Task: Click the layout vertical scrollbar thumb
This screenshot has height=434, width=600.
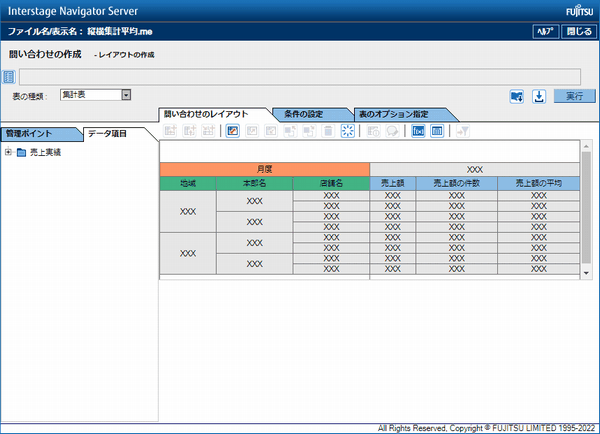Action: click(x=586, y=207)
